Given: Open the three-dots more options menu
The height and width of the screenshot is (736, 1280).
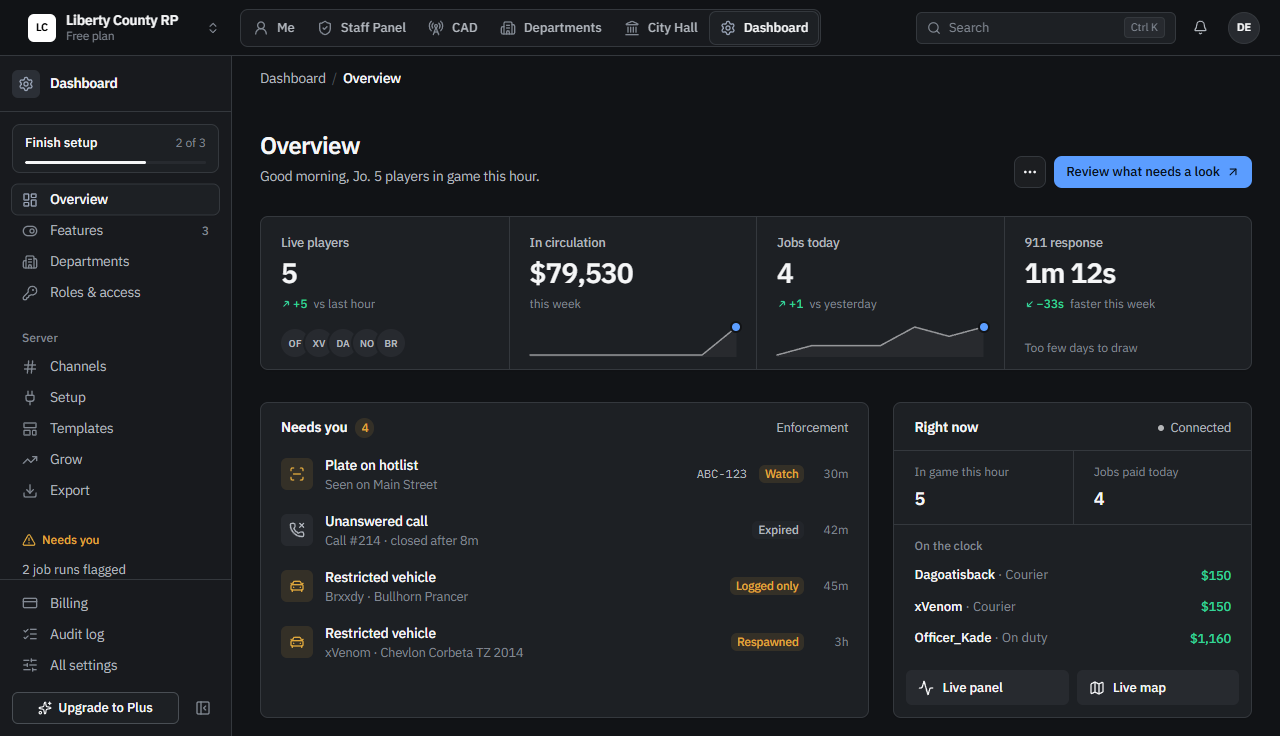Looking at the screenshot, I should click(x=1030, y=172).
